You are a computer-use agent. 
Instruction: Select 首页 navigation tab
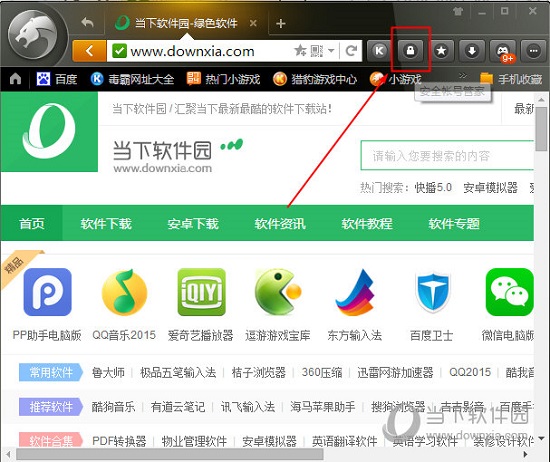(x=32, y=223)
